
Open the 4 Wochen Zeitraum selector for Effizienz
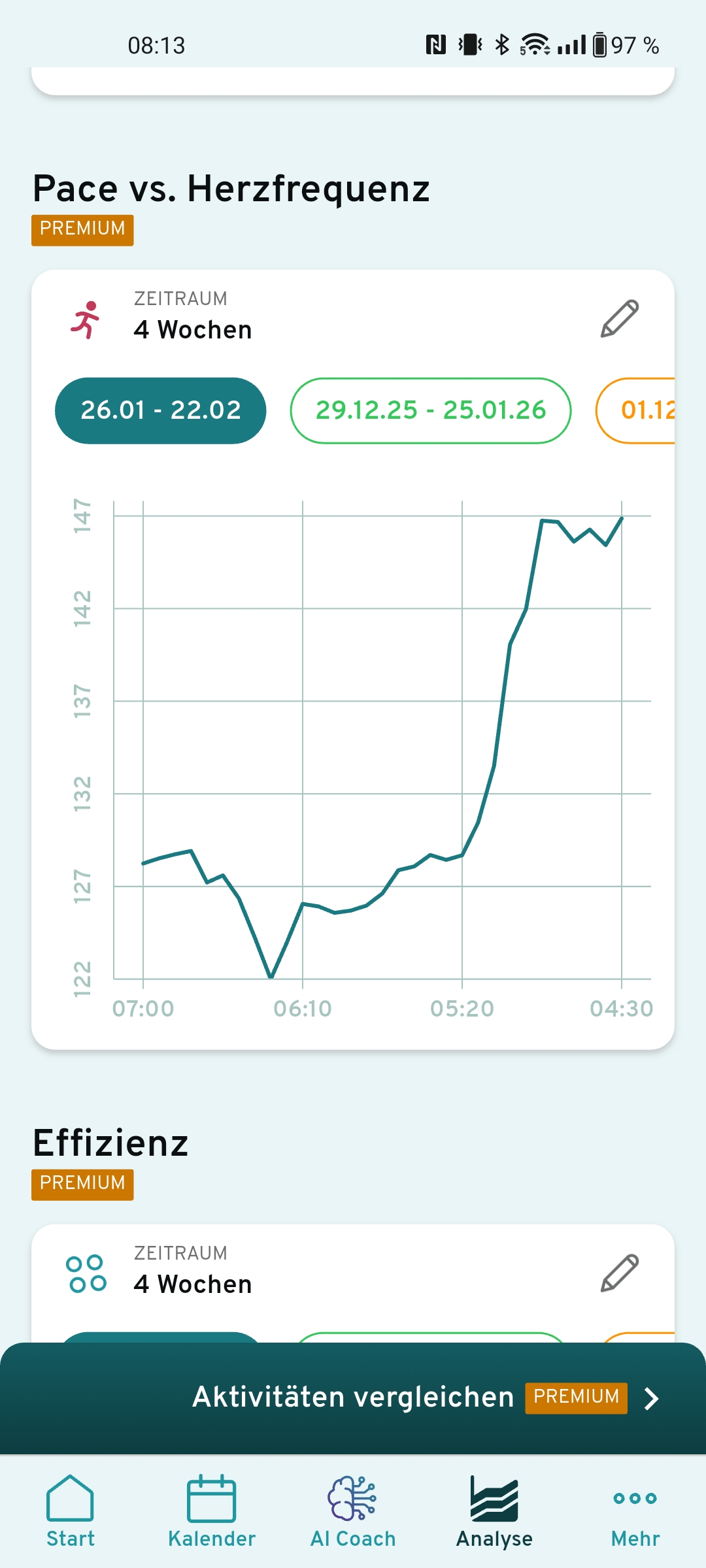[x=193, y=1284]
